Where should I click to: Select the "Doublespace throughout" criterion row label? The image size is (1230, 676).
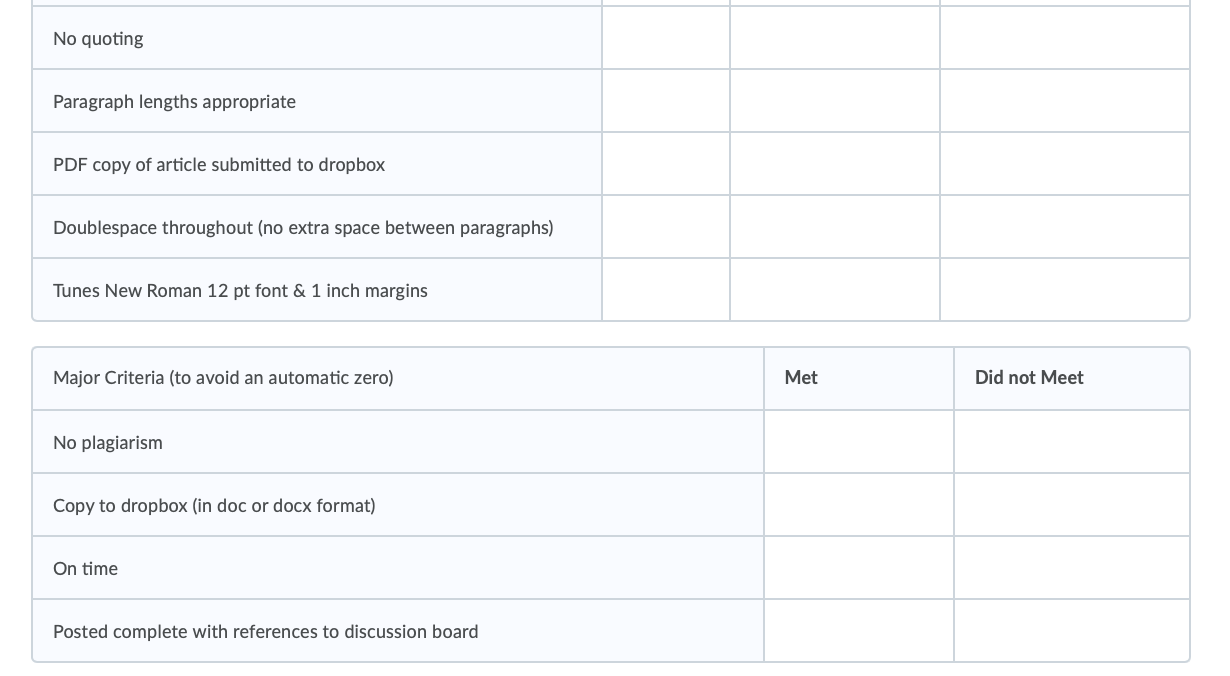[x=303, y=228]
